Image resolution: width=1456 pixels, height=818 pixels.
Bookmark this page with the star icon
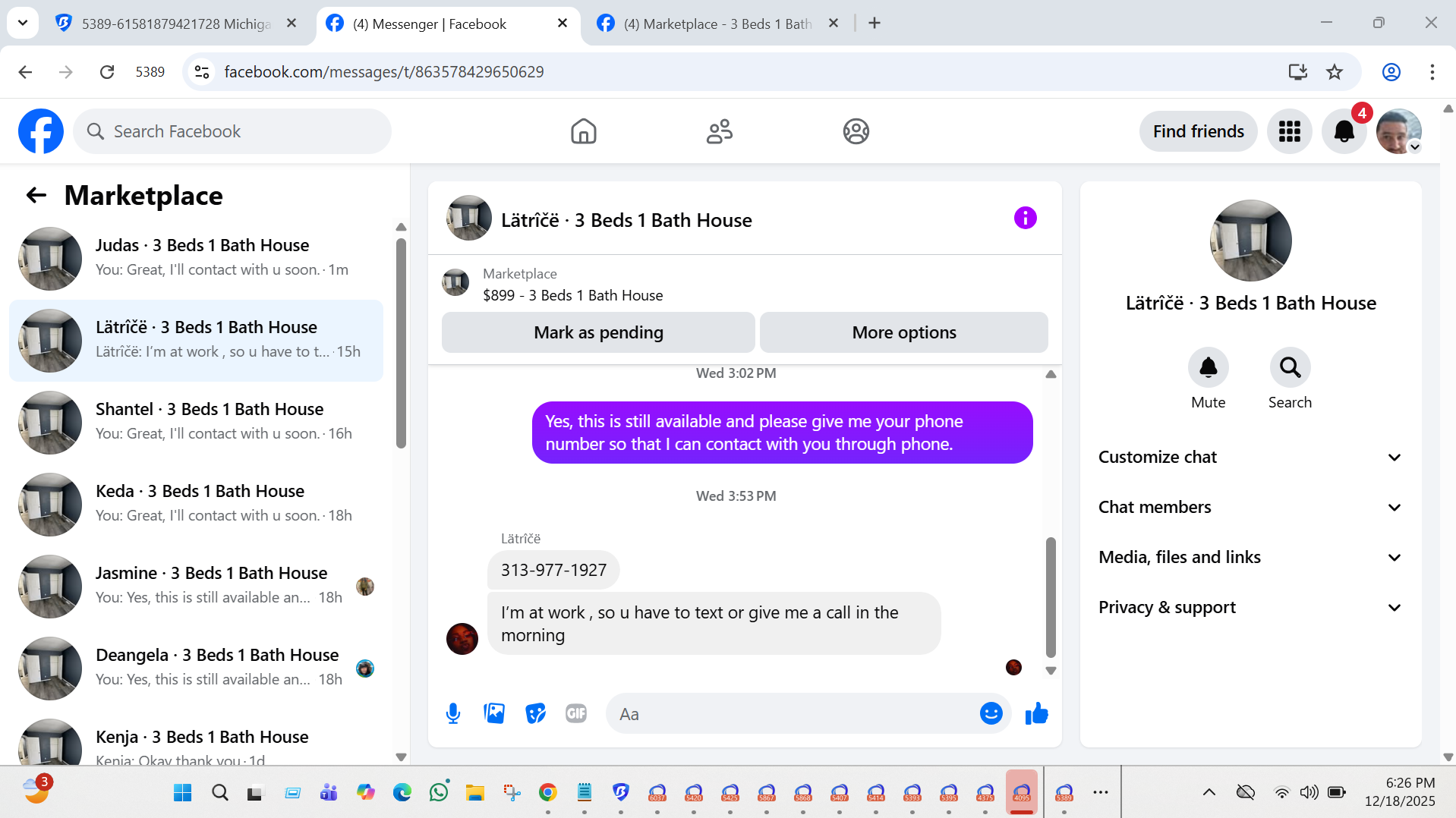pos(1334,72)
